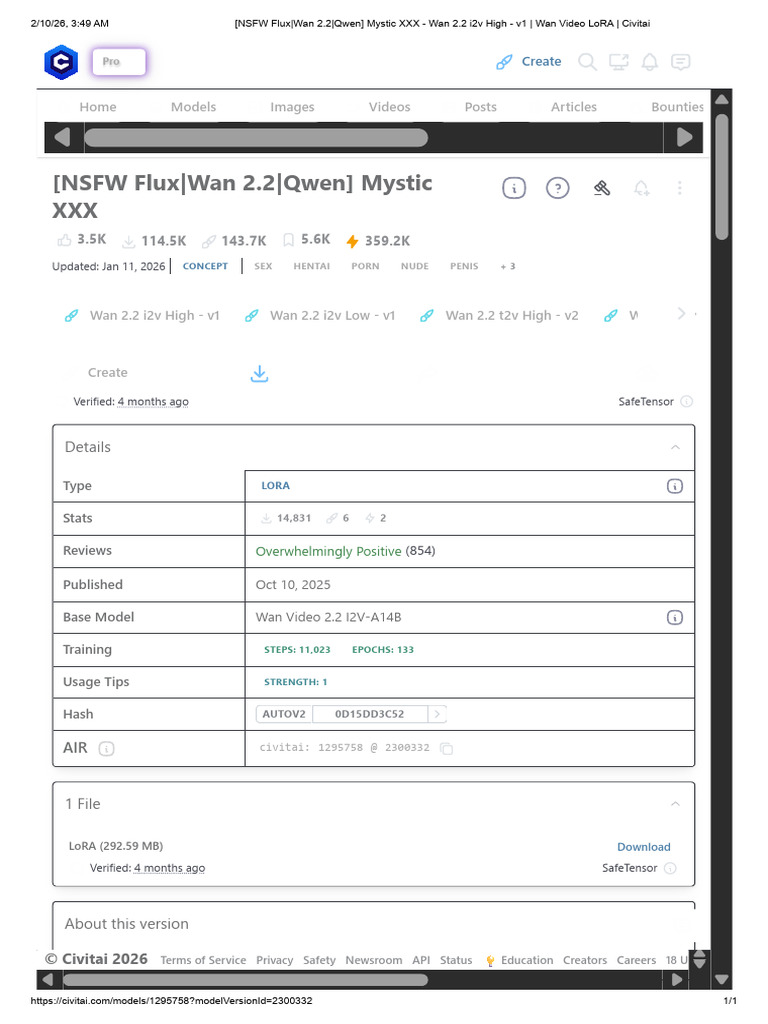Toggle model notifications bell-plus icon
Viewport: 768px width, 1024px height.
[641, 188]
